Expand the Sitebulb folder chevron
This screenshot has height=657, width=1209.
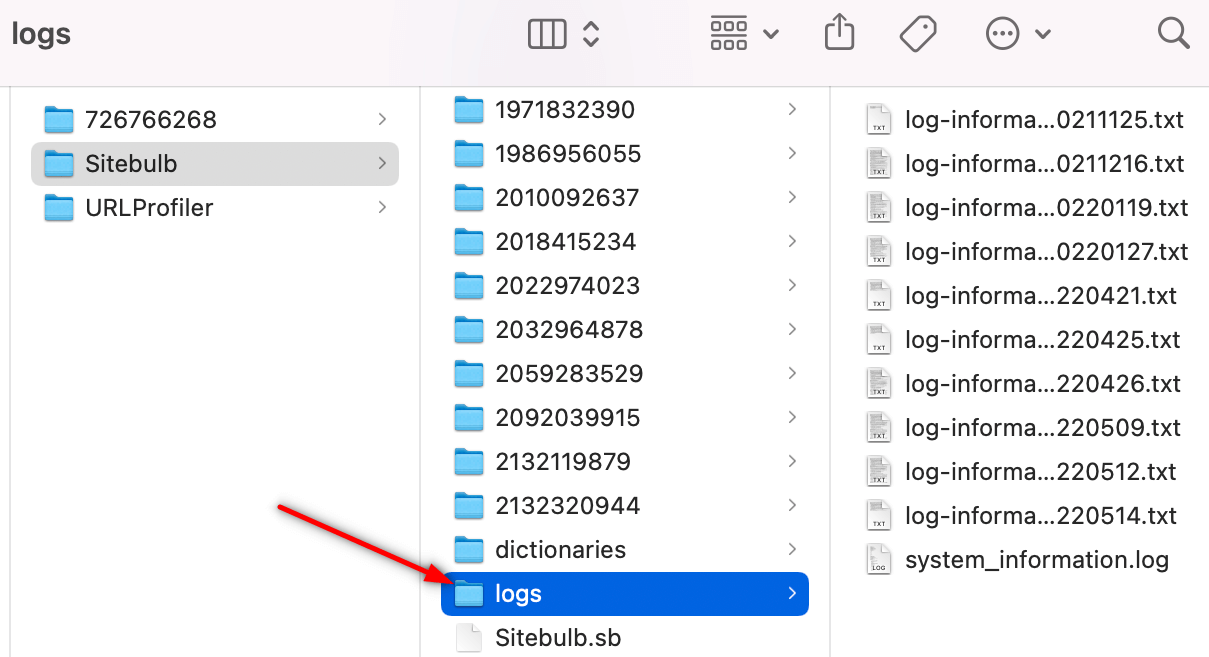pyautogui.click(x=382, y=163)
